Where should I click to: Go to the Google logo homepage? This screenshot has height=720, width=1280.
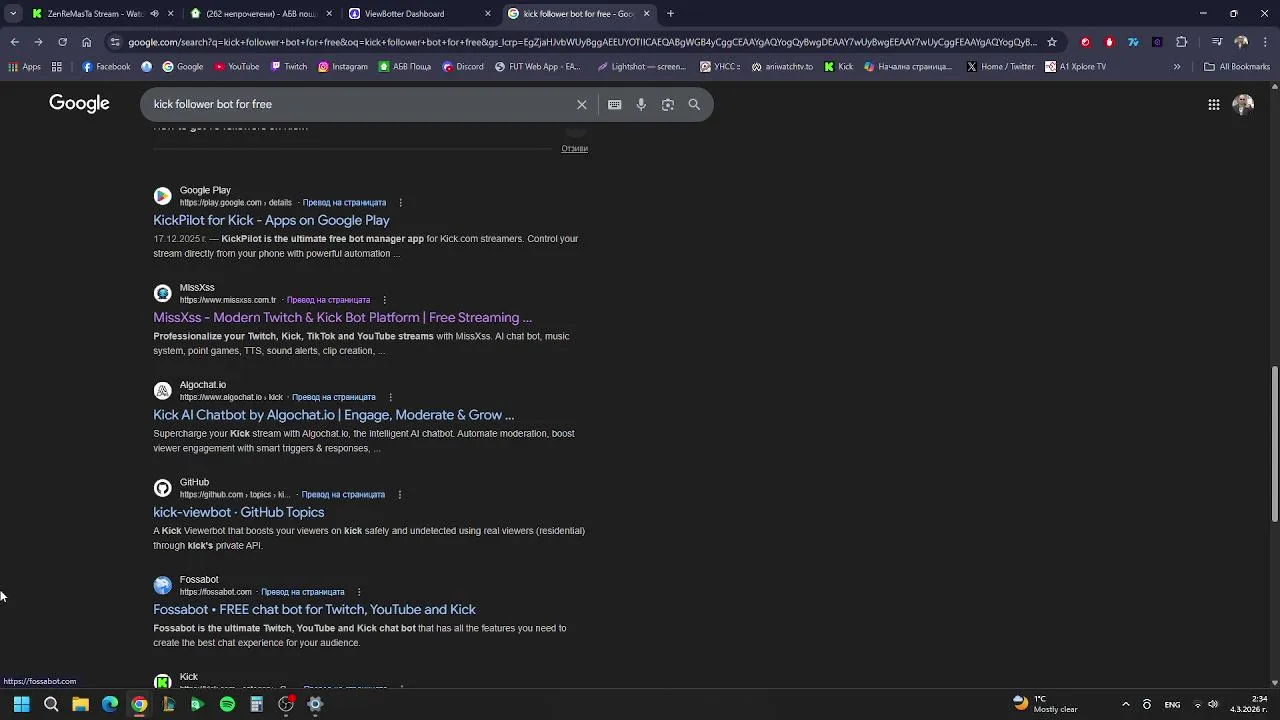pyautogui.click(x=79, y=104)
